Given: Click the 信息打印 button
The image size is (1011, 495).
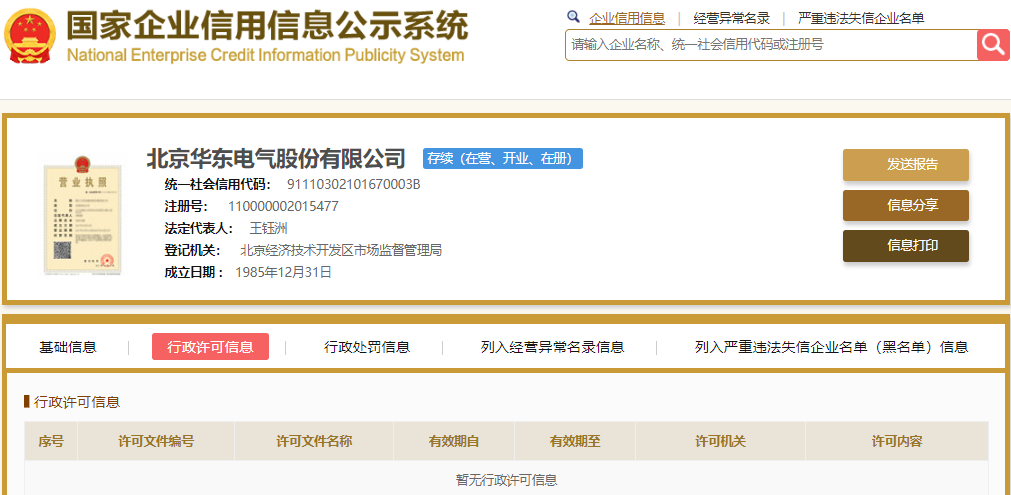Looking at the screenshot, I should [x=906, y=246].
